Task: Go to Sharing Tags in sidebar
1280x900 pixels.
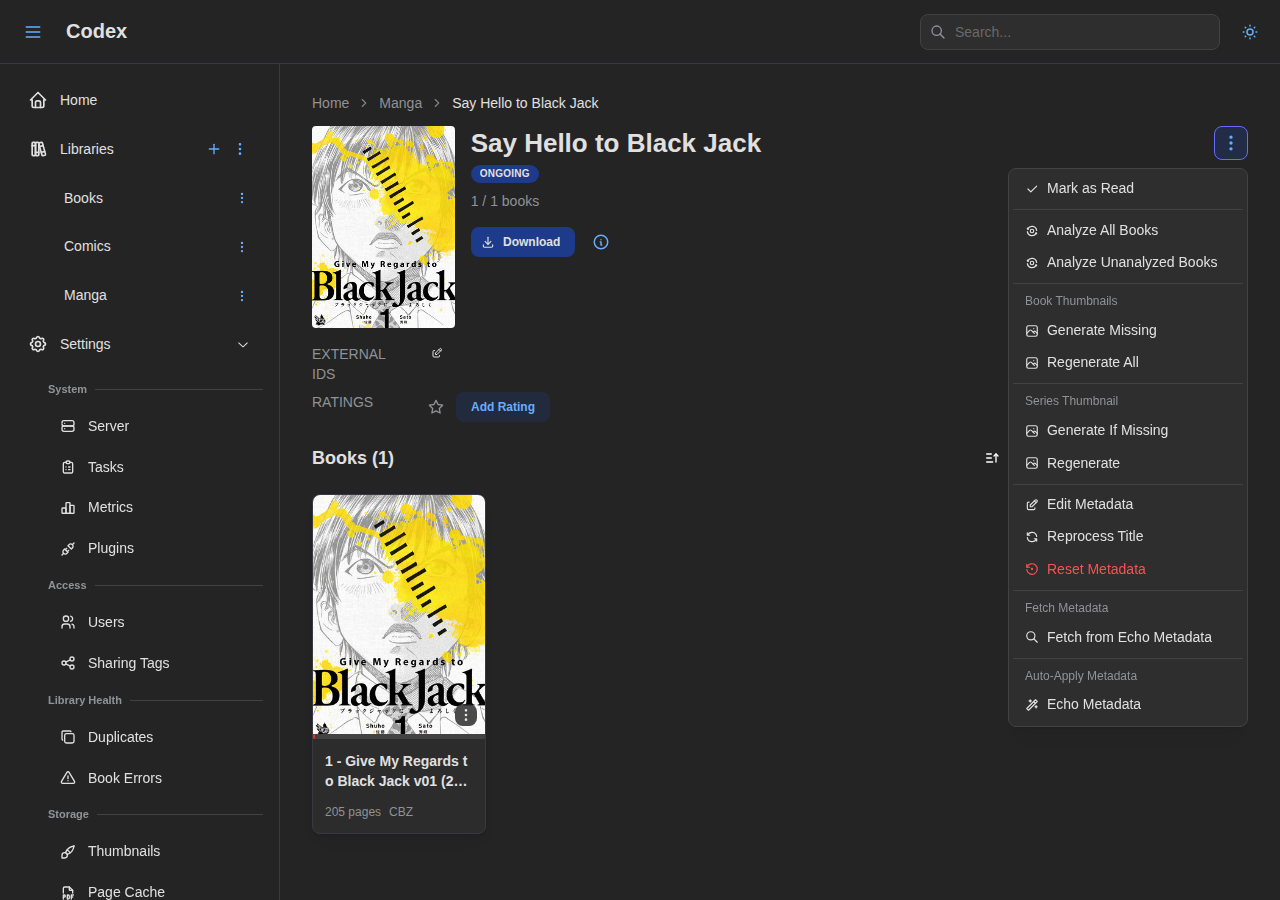Action: click(x=128, y=663)
